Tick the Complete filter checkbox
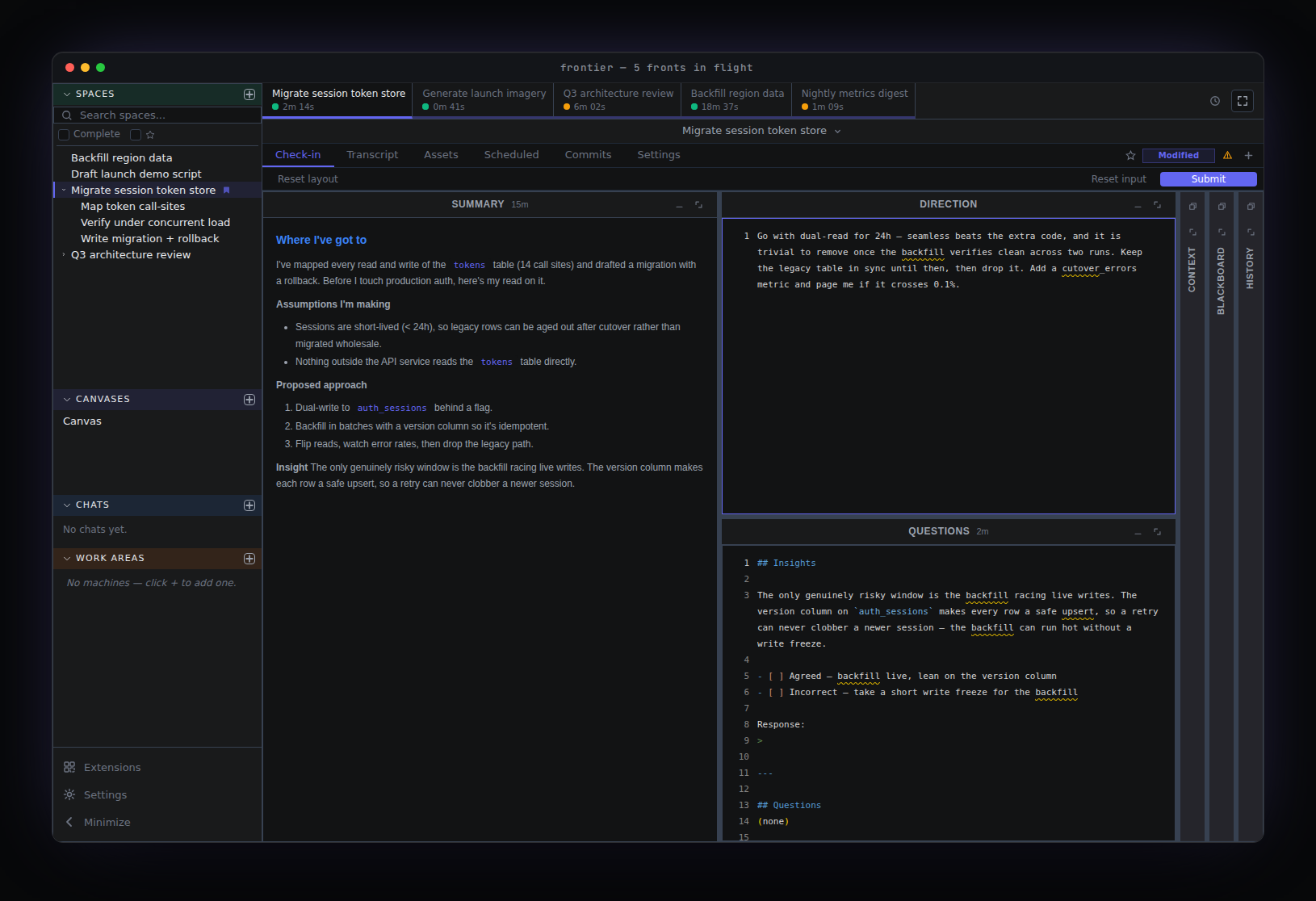 [64, 135]
